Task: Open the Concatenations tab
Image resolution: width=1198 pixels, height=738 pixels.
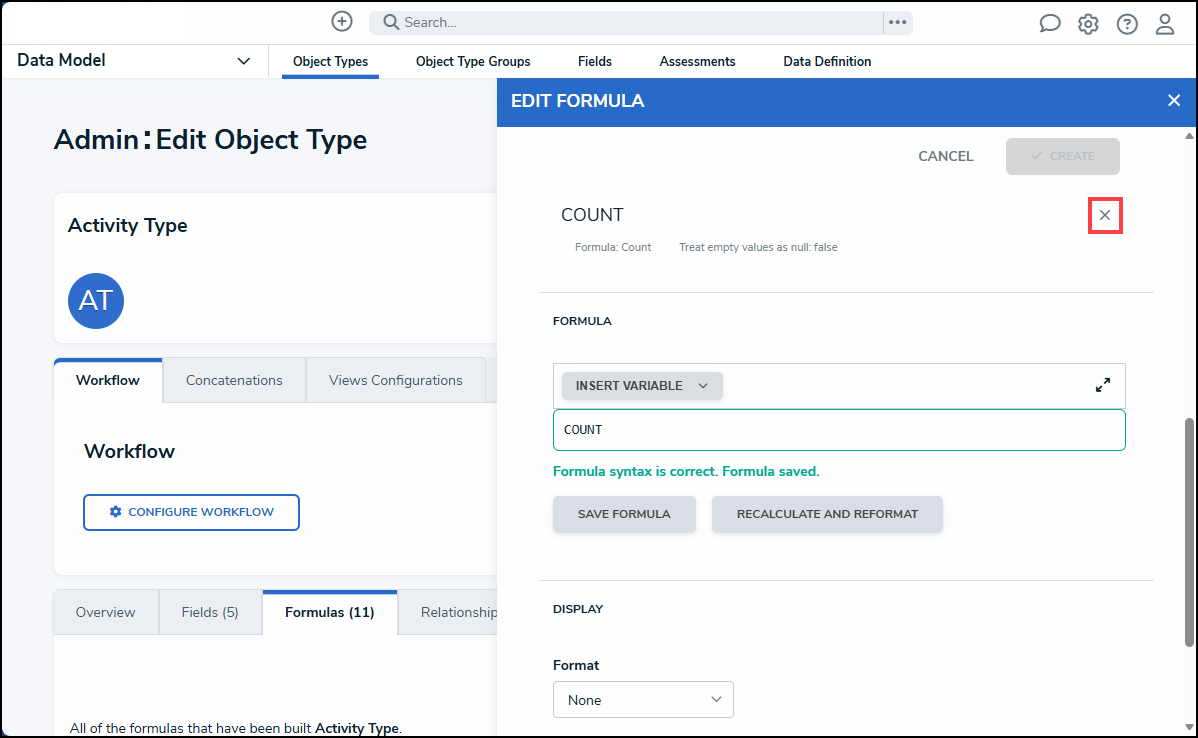Action: coord(234,380)
